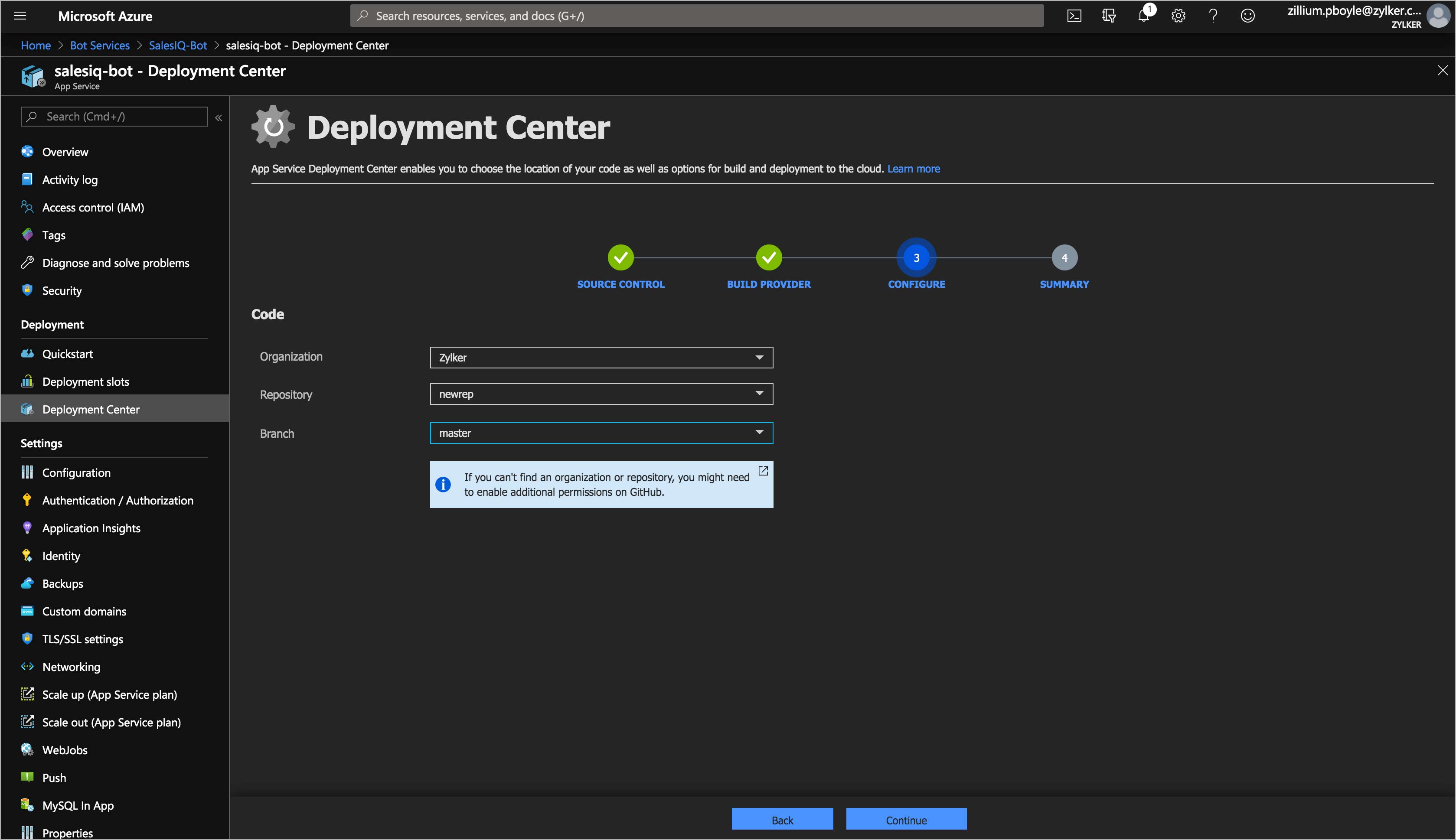Open Application Insights settings
1456x840 pixels.
coord(91,528)
